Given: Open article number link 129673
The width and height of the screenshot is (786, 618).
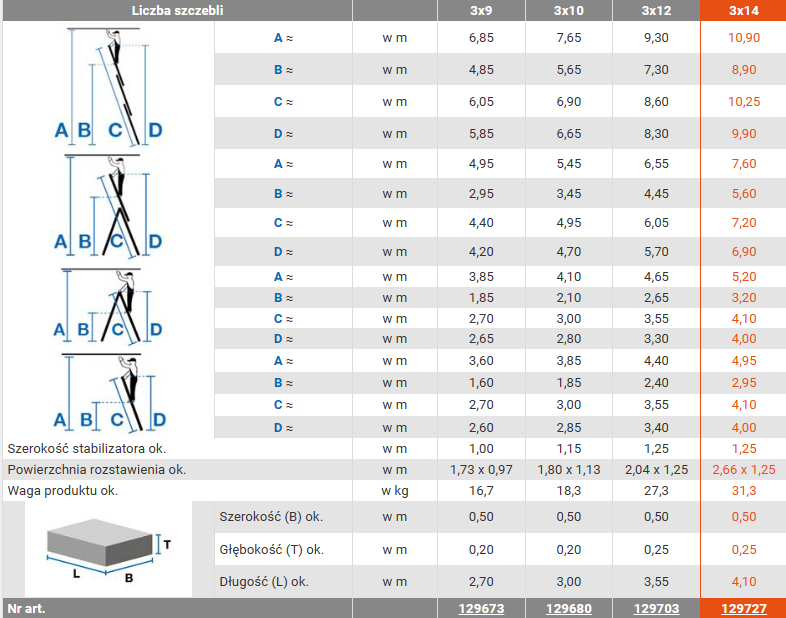Looking at the screenshot, I should click(481, 608).
